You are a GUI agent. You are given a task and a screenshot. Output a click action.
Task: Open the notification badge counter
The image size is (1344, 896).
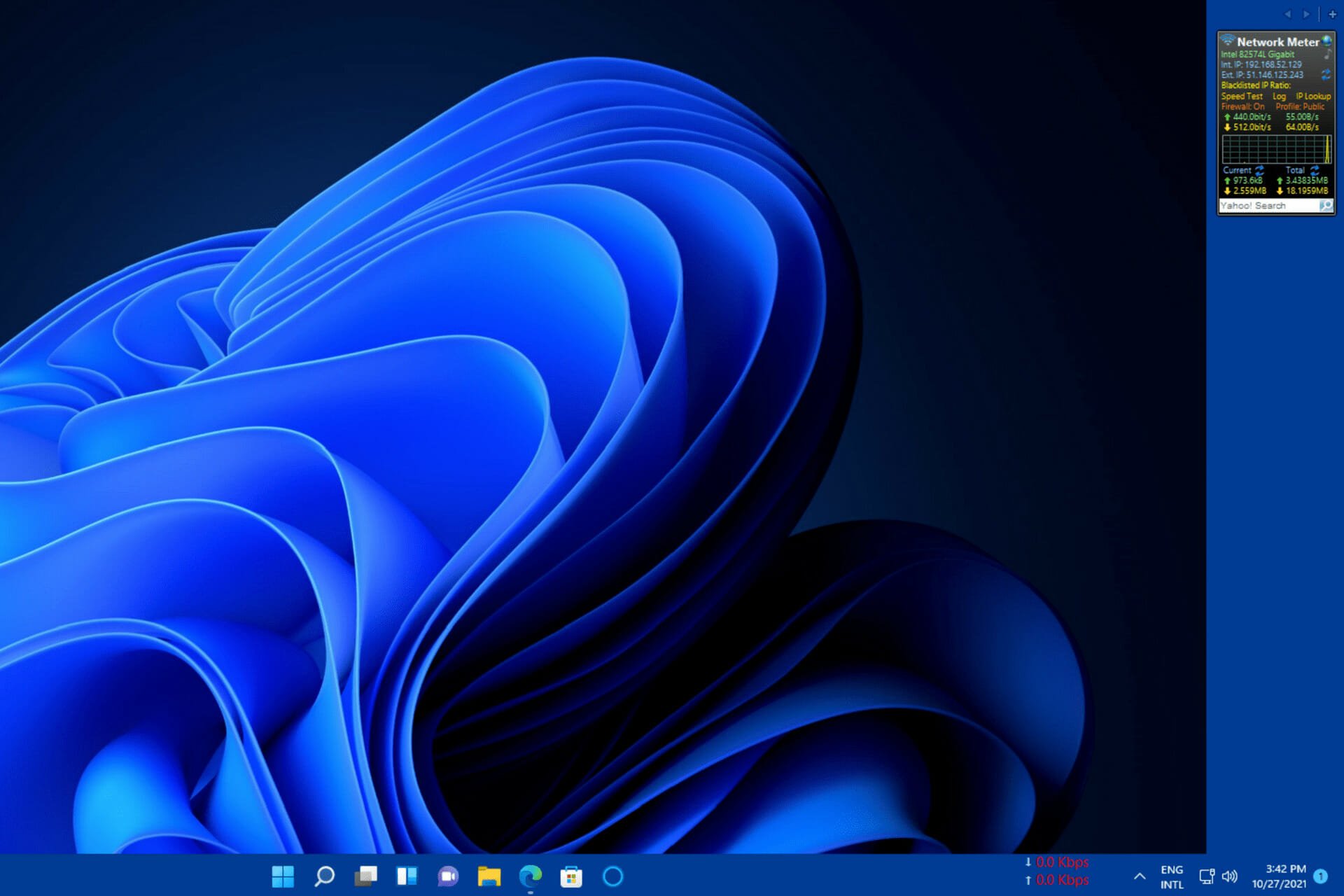click(1321, 876)
